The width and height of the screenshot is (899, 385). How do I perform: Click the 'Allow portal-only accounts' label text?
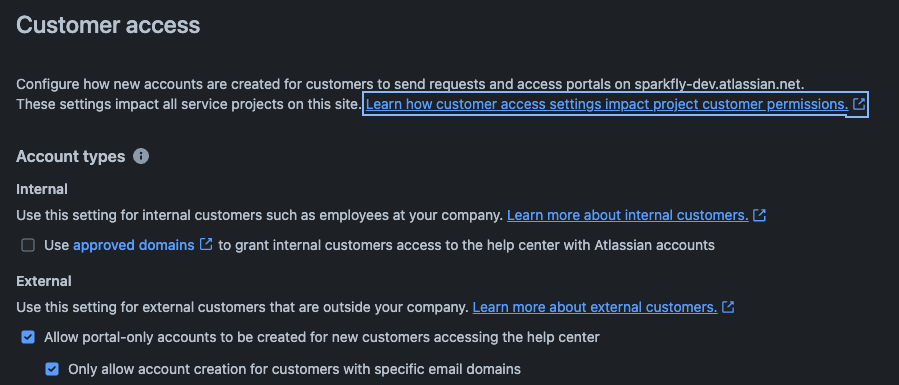pos(322,337)
